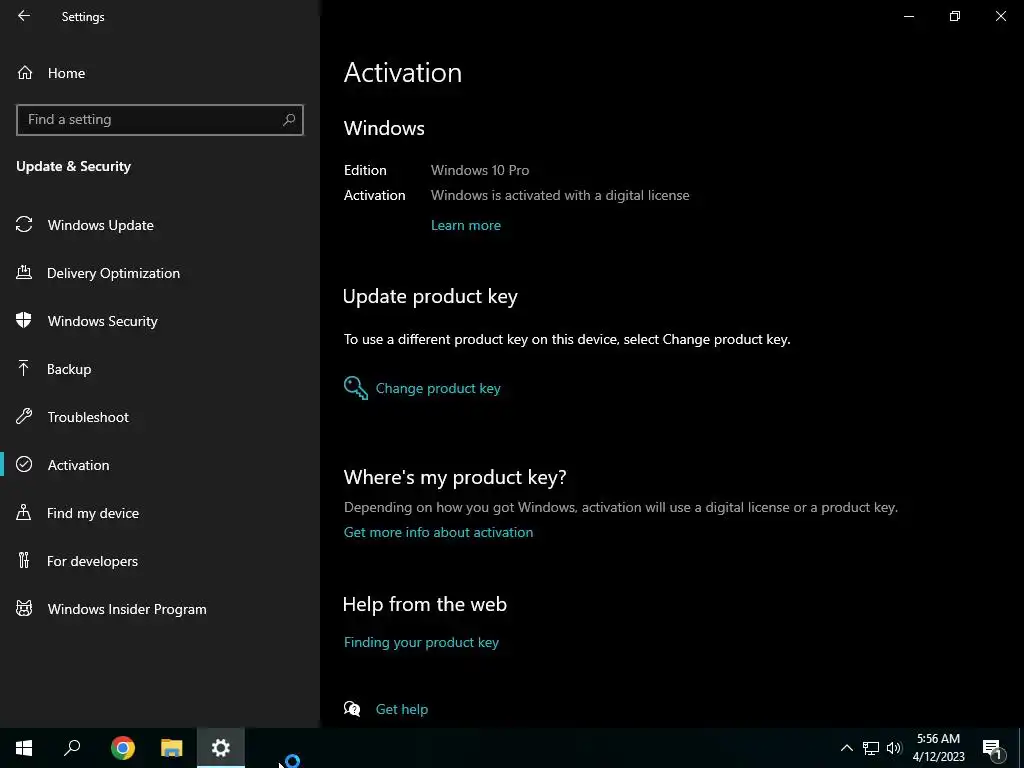
Task: Open Windows Security section
Action: (x=160, y=321)
